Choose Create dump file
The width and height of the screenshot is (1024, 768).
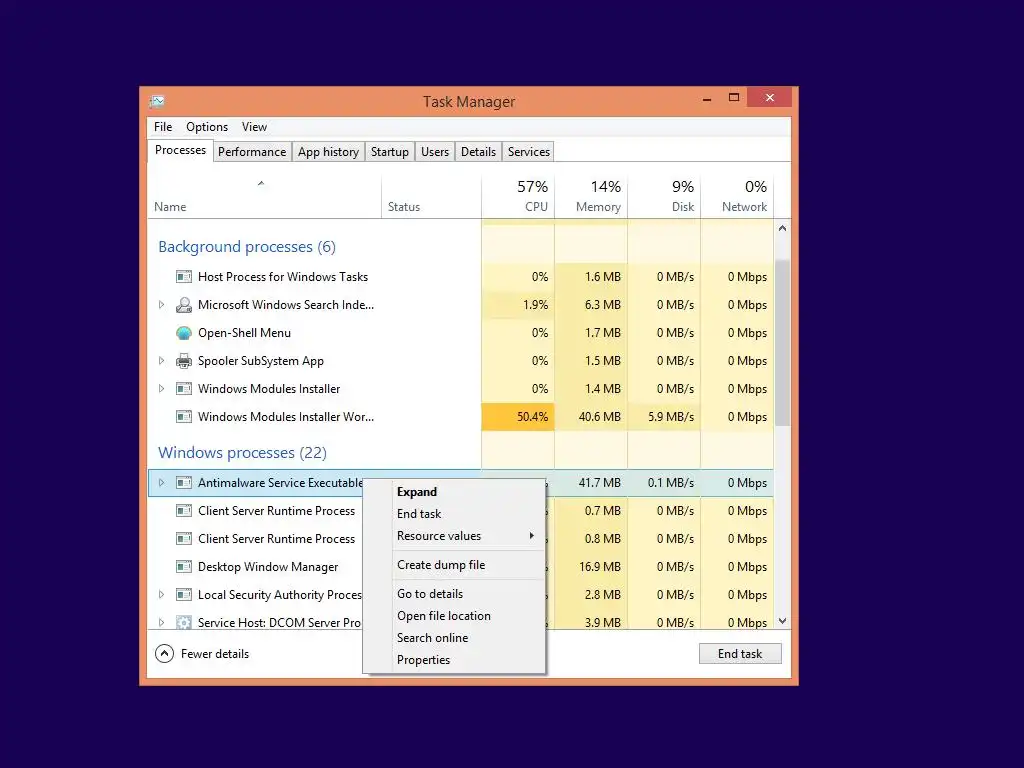tap(454, 565)
